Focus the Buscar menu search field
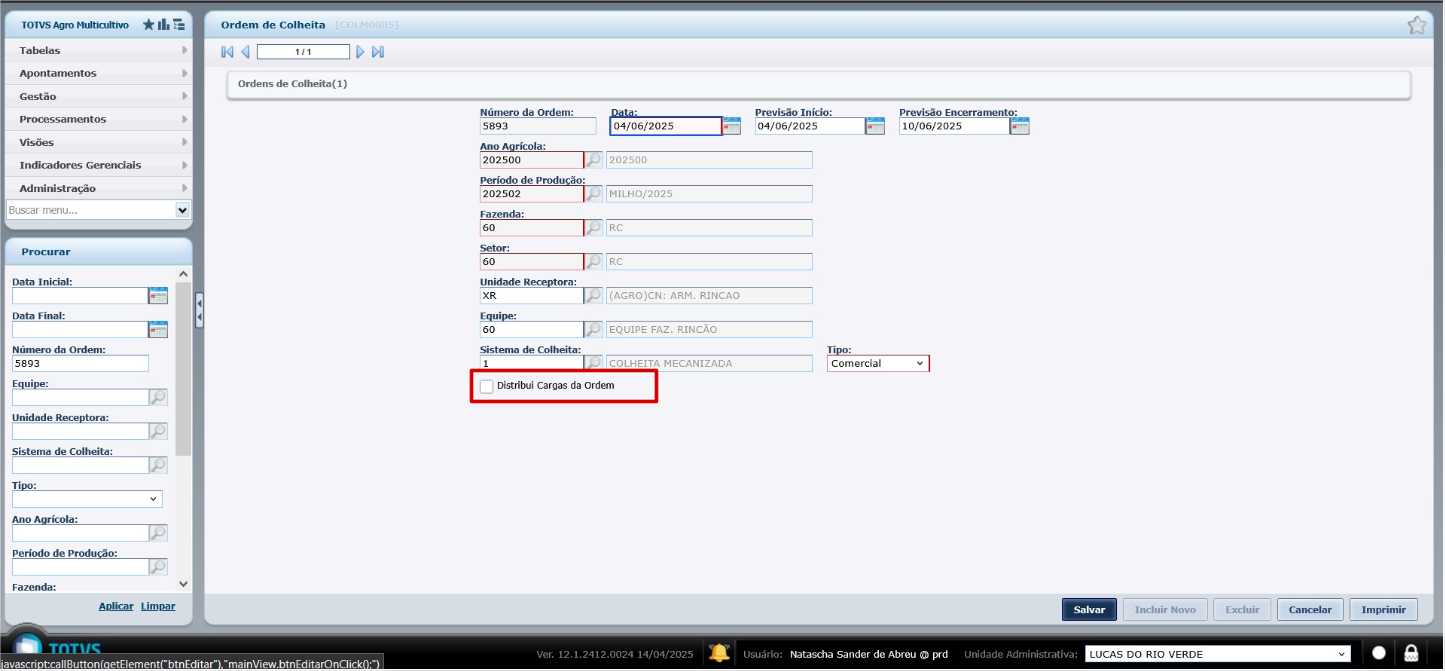Image resolution: width=1445 pixels, height=671 pixels. pos(90,211)
